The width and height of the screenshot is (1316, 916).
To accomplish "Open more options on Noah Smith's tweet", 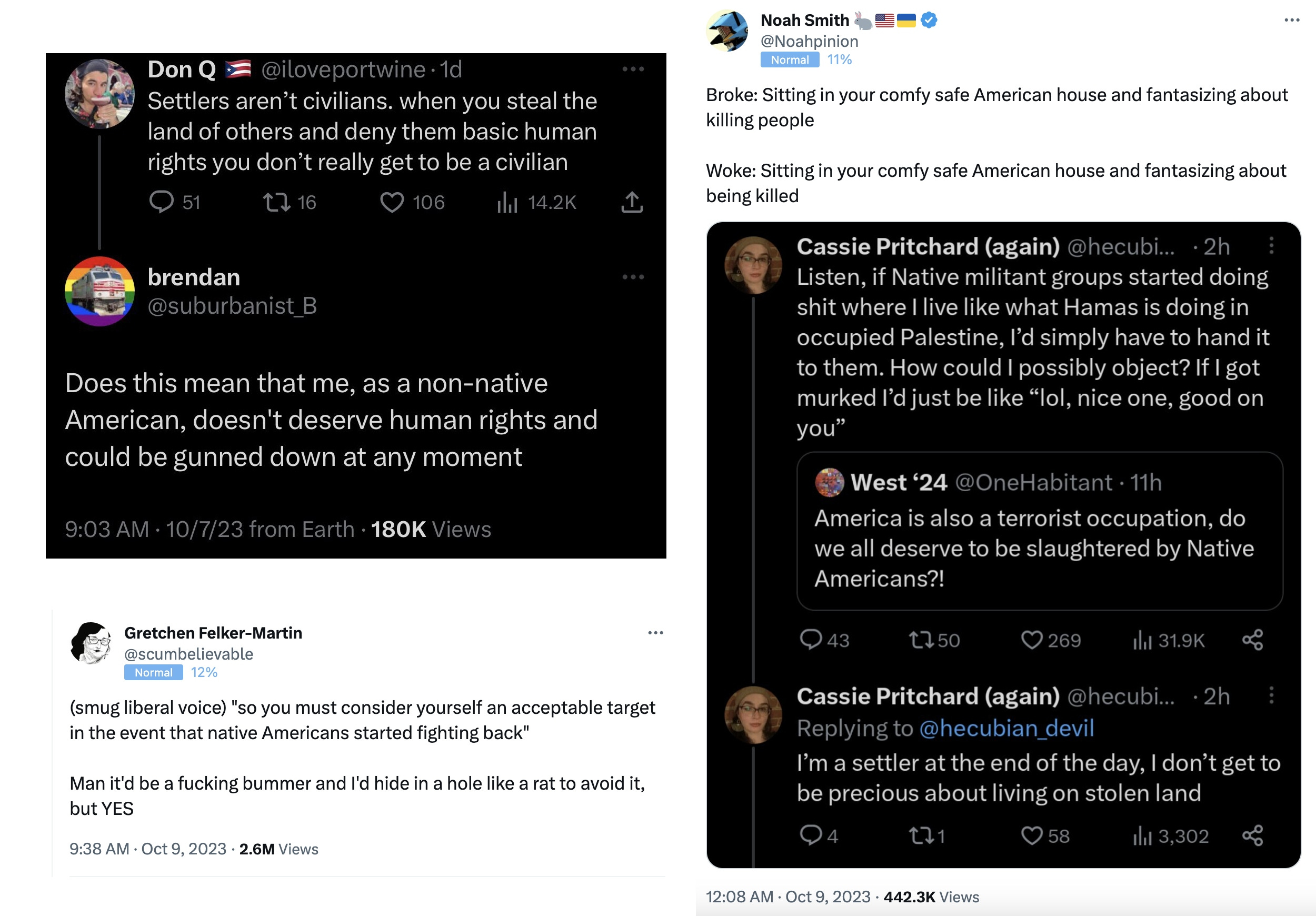I will 1292,20.
